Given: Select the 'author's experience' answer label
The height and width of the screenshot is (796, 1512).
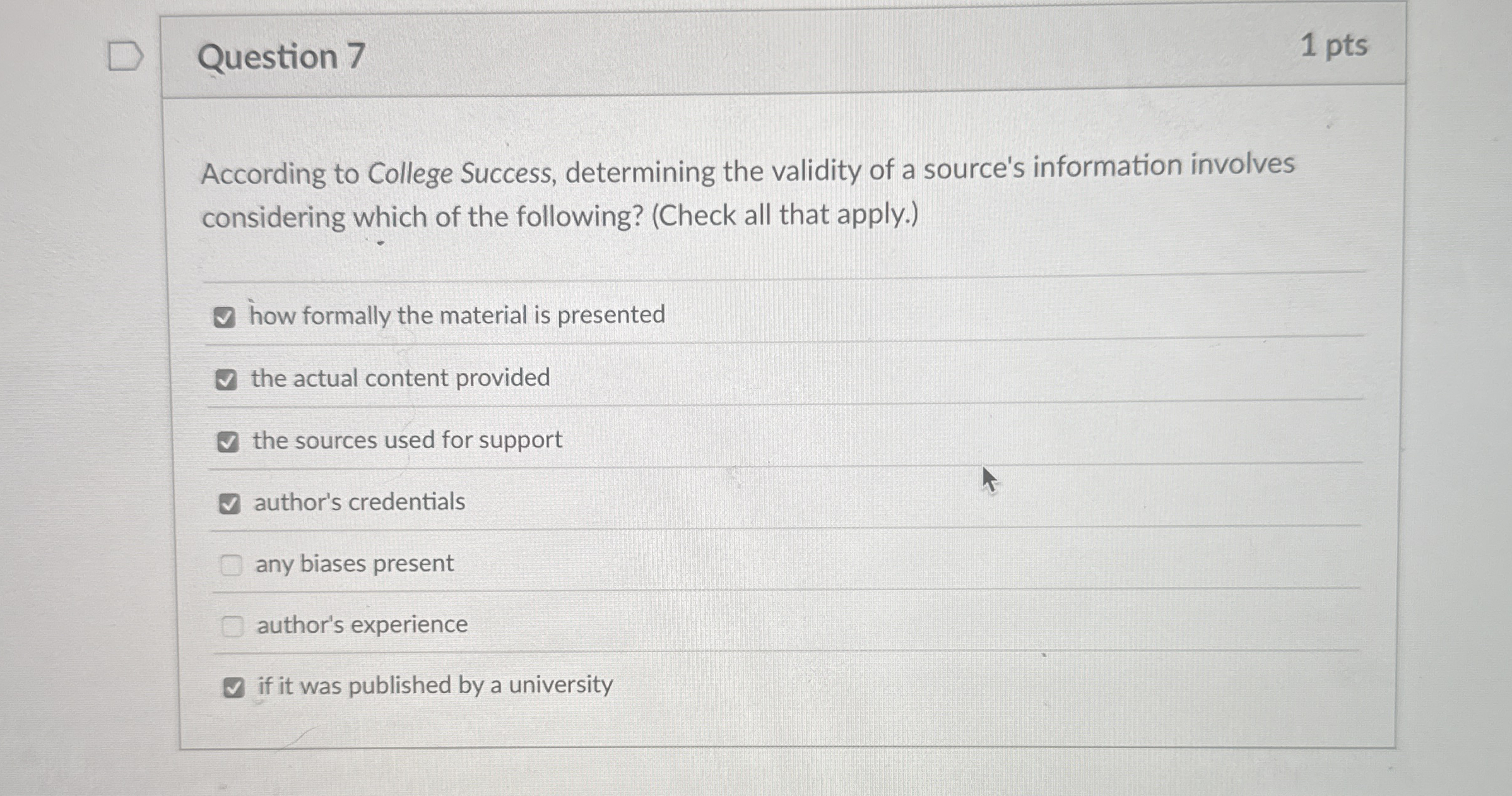Looking at the screenshot, I should [x=361, y=625].
